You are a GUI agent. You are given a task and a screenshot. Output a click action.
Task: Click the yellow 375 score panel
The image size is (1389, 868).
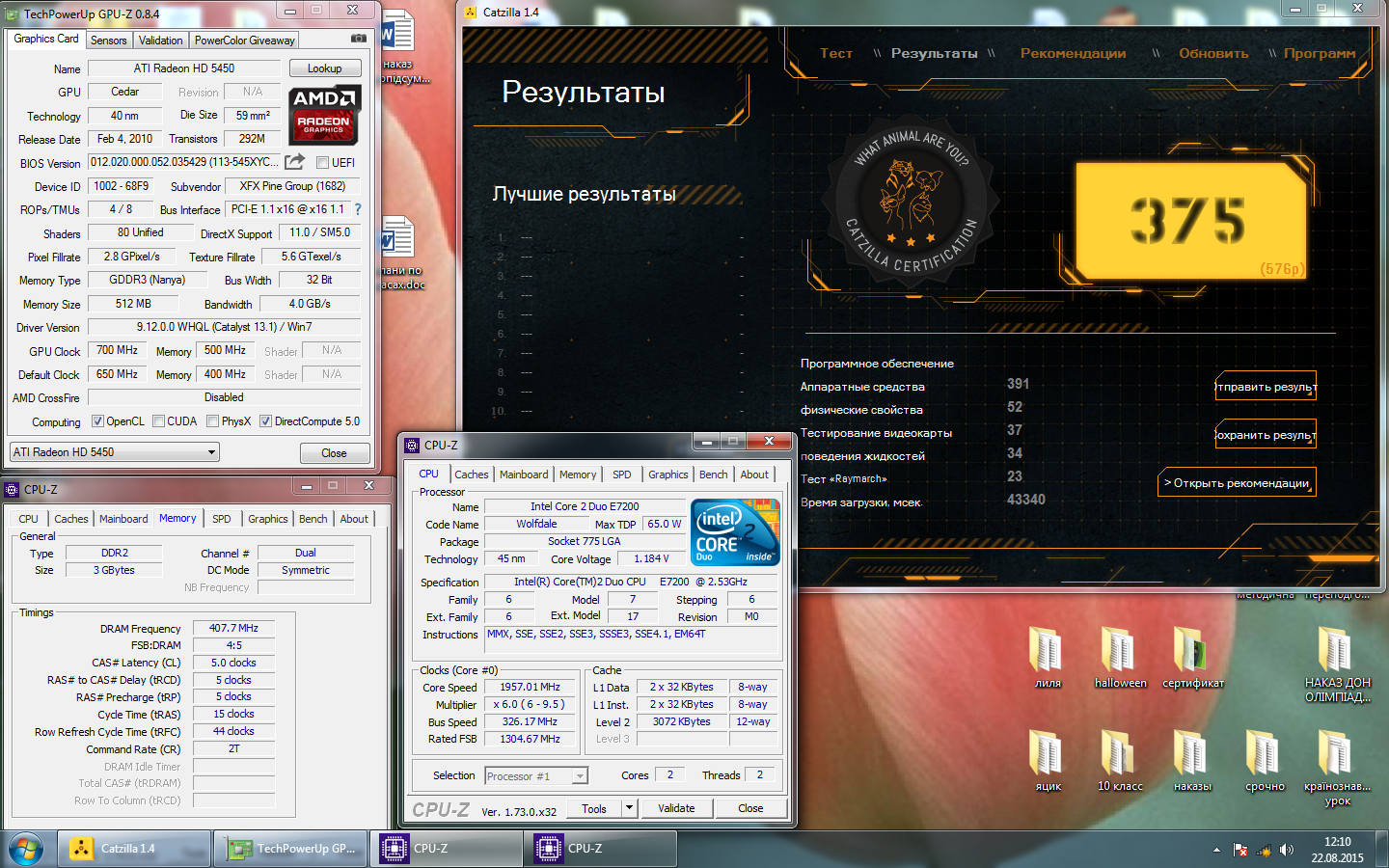point(1190,220)
